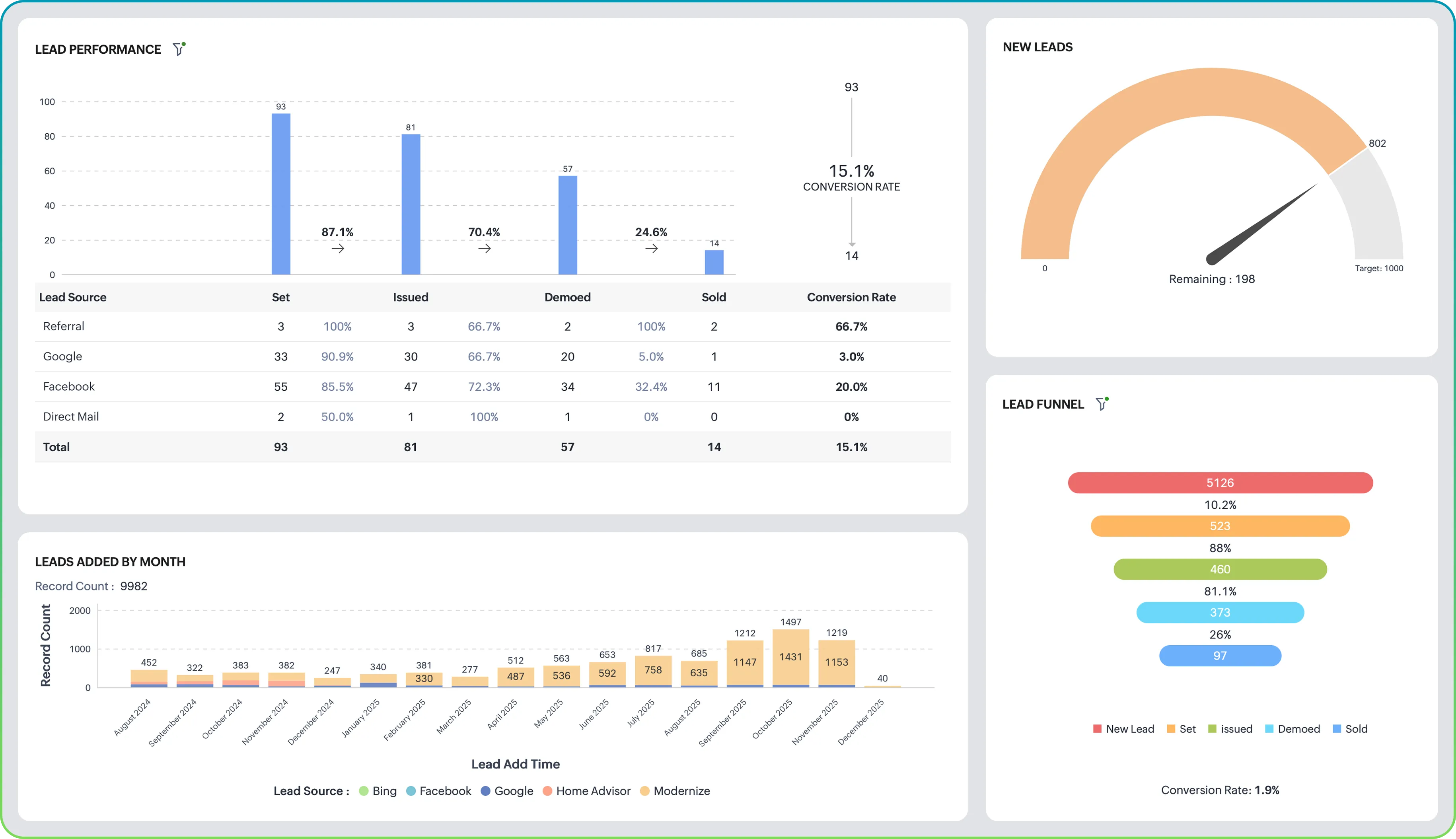1456x839 pixels.
Task: Click the New Lead funnel legend swatch
Action: click(1097, 729)
